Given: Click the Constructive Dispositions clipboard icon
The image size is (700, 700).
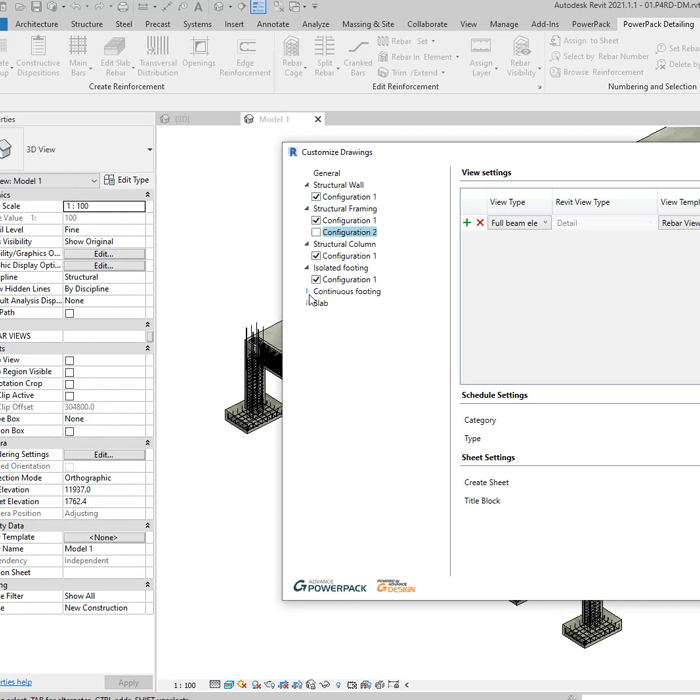Looking at the screenshot, I should click(38, 46).
